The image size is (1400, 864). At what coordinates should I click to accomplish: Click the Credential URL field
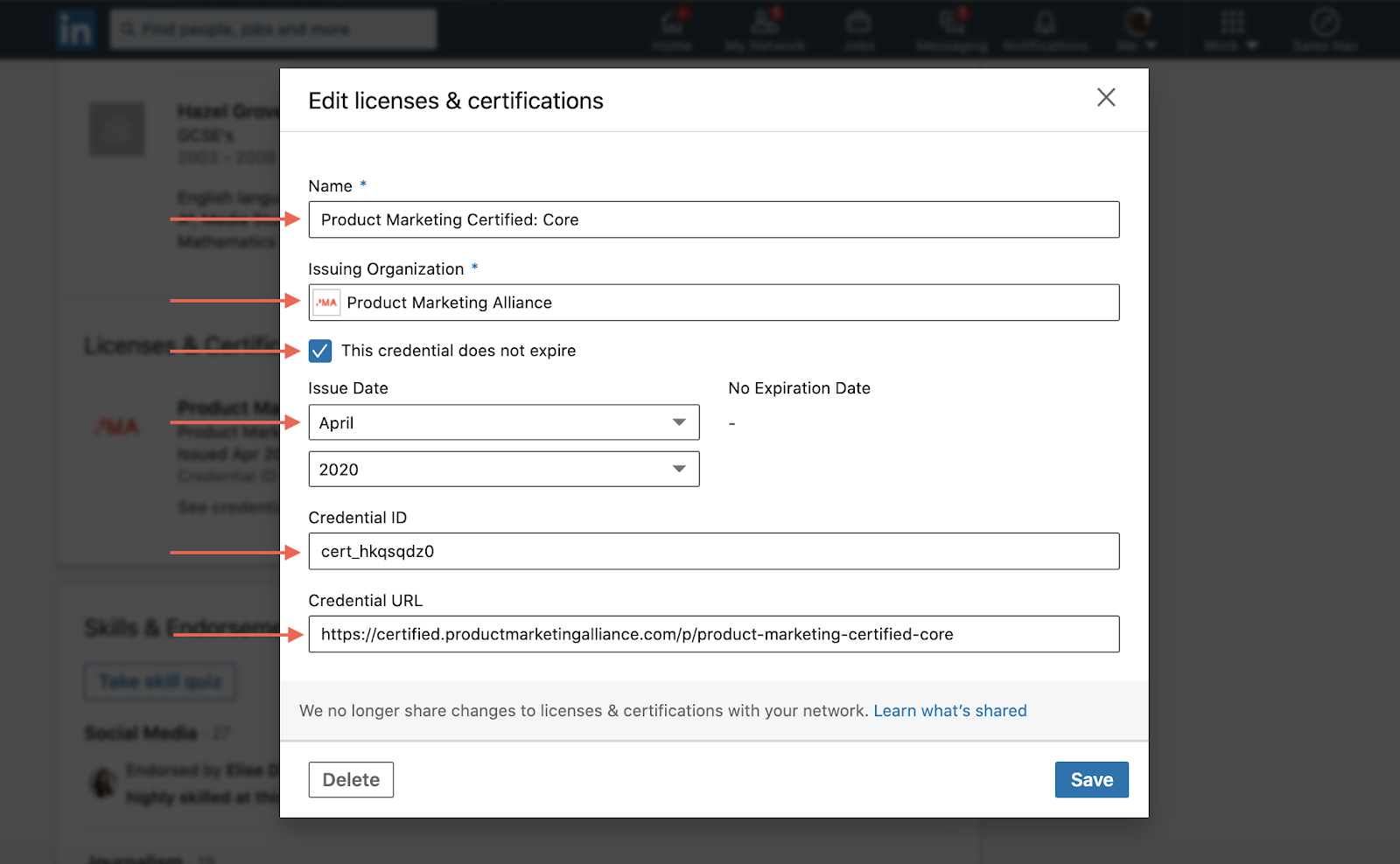coord(713,634)
